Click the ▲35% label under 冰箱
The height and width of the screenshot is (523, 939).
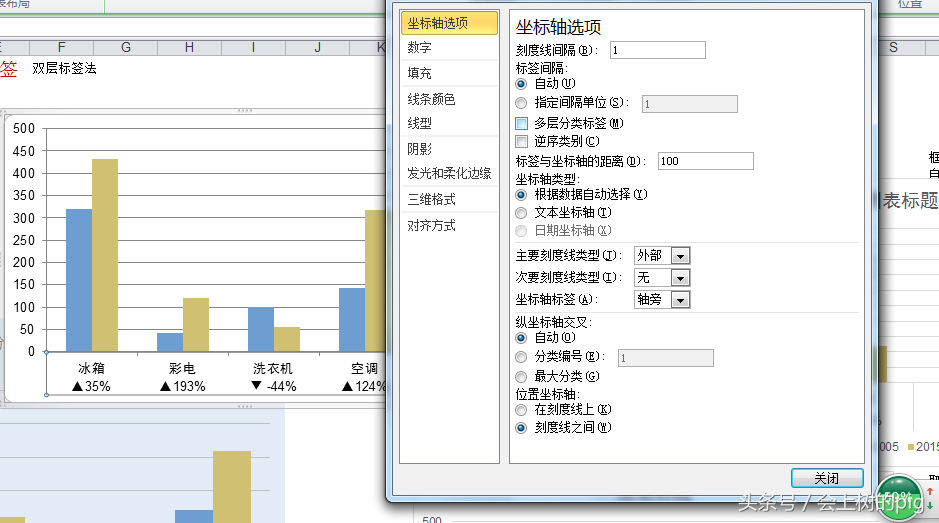[91, 386]
